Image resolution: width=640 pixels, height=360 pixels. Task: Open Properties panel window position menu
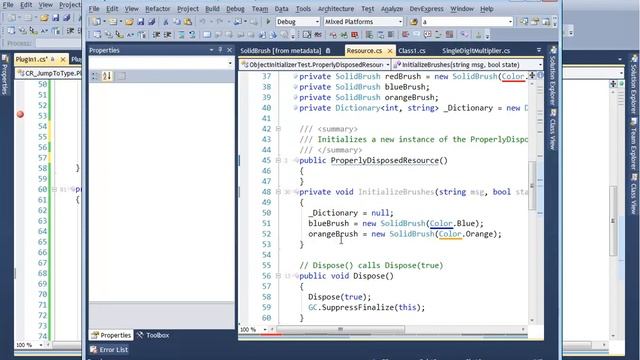[211, 50]
